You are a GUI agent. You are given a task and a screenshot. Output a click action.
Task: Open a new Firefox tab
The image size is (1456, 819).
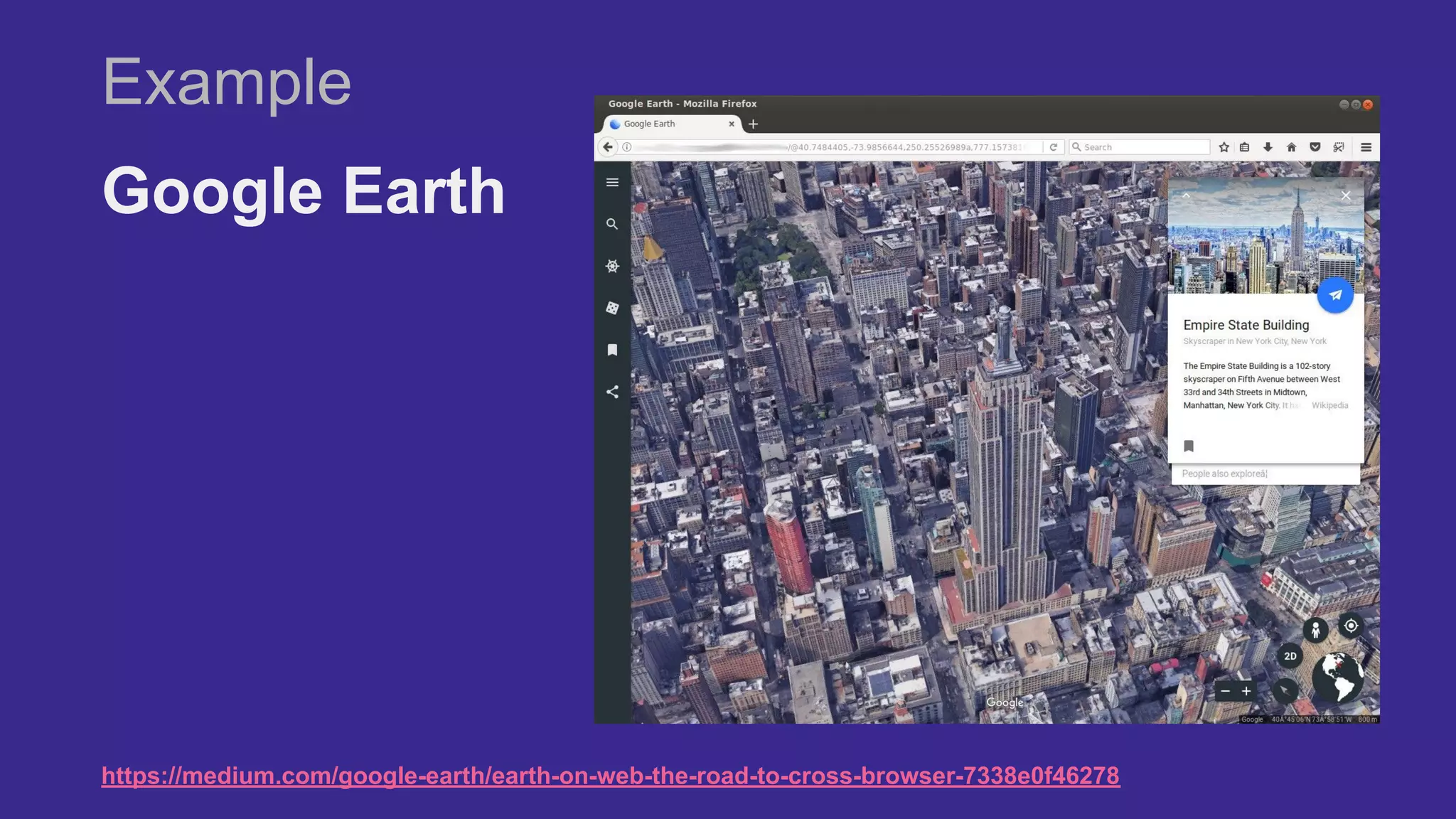753,124
